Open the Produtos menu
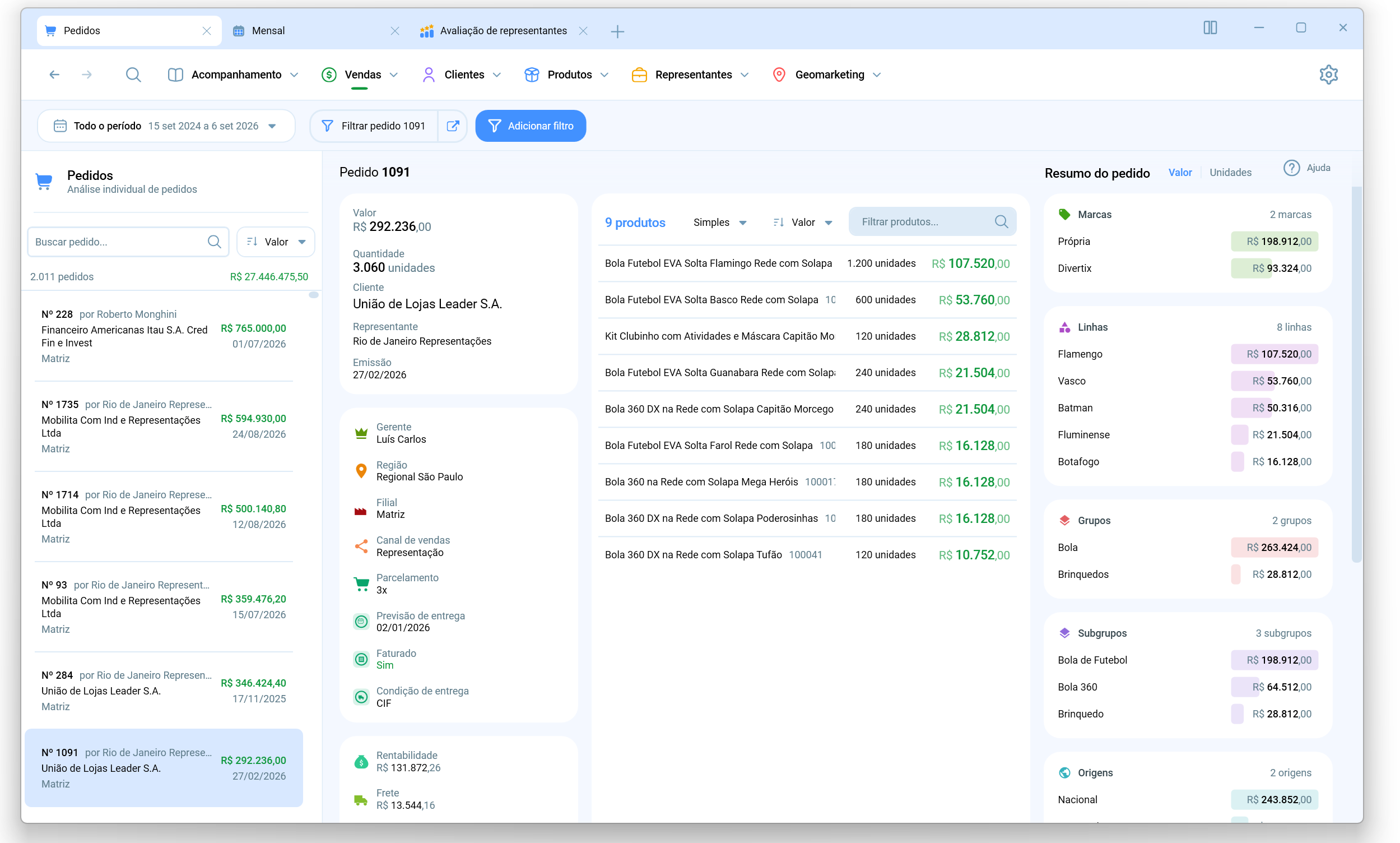The height and width of the screenshot is (843, 1400). (x=566, y=75)
